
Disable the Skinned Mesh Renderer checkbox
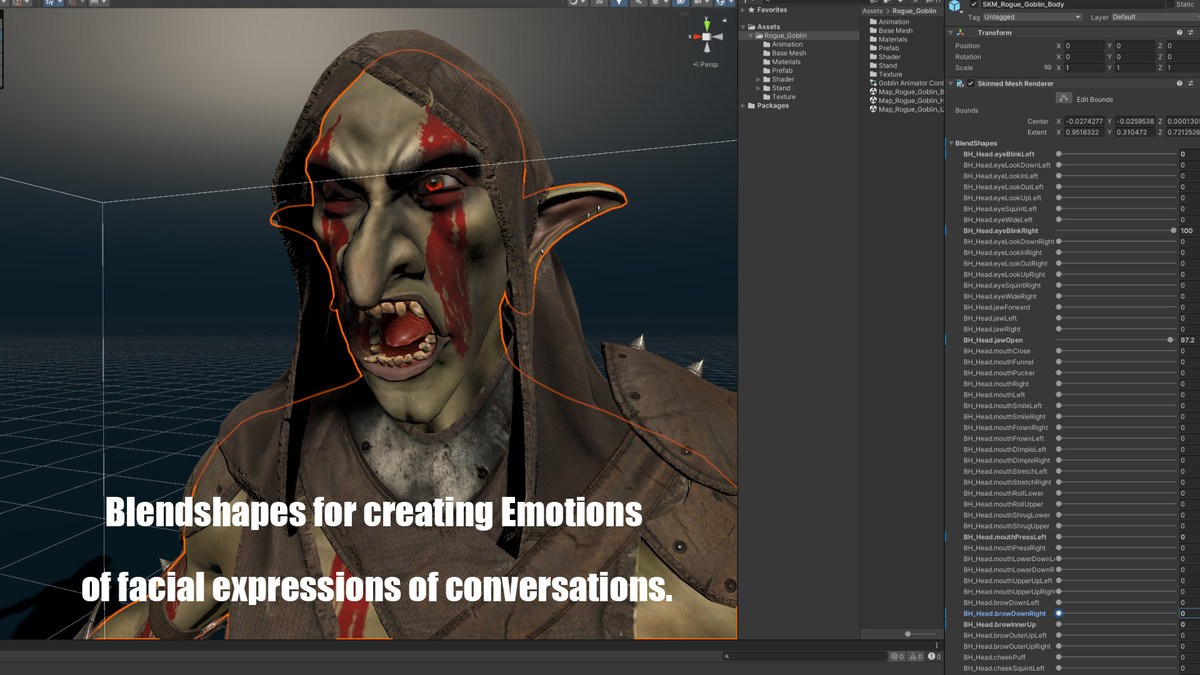971,84
